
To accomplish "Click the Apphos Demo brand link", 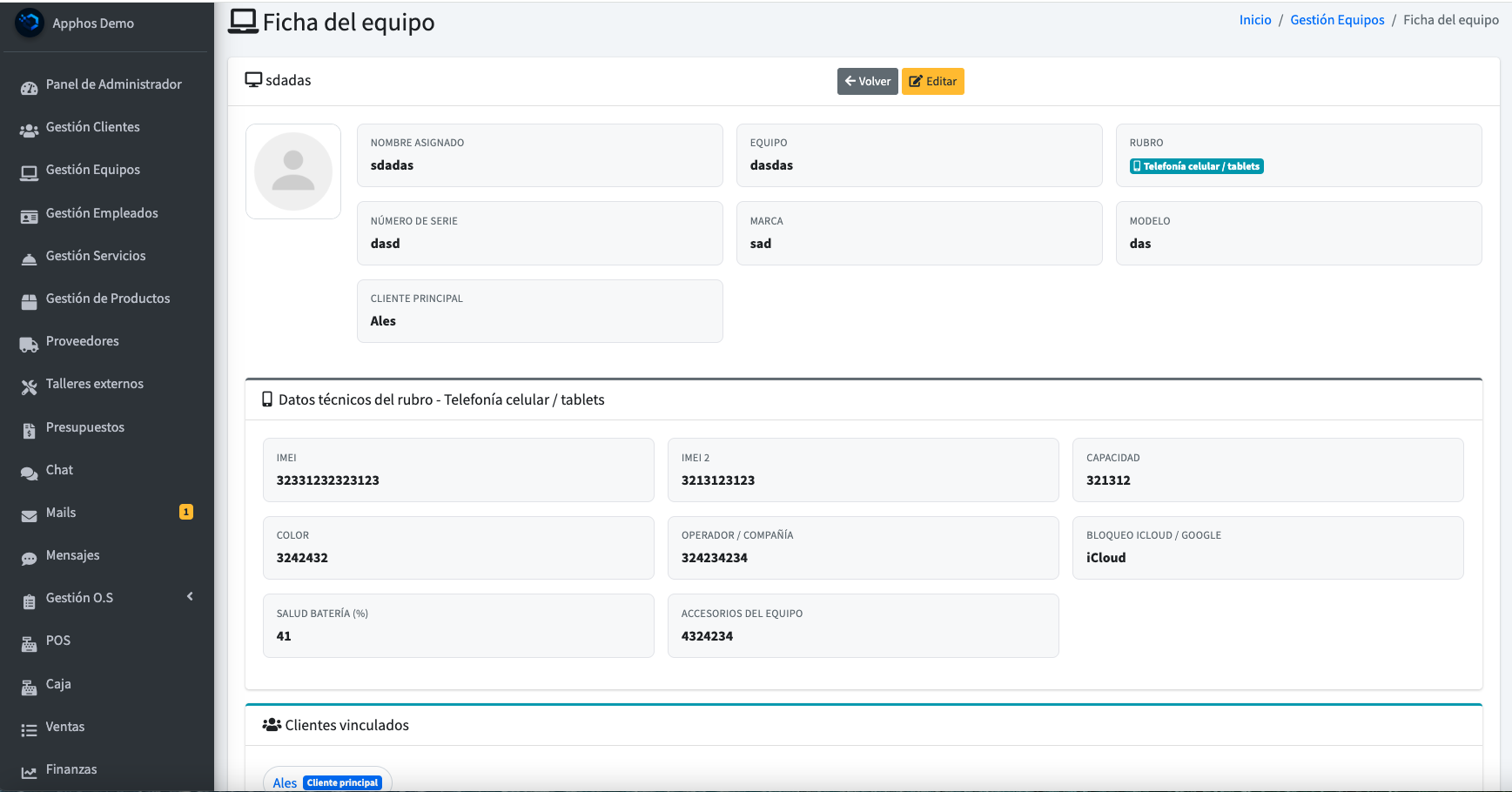I will pos(93,23).
